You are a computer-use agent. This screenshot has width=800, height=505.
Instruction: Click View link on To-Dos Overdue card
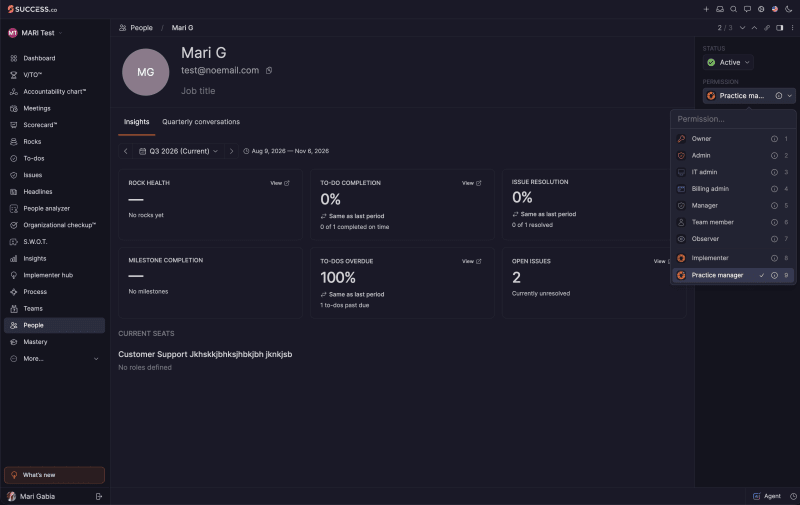pos(471,261)
